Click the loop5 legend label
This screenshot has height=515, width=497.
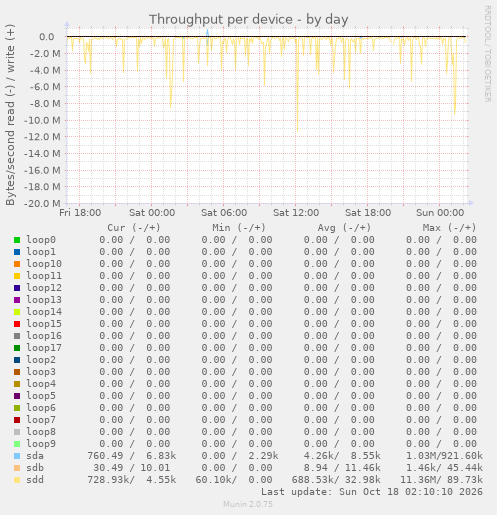click(x=41, y=396)
